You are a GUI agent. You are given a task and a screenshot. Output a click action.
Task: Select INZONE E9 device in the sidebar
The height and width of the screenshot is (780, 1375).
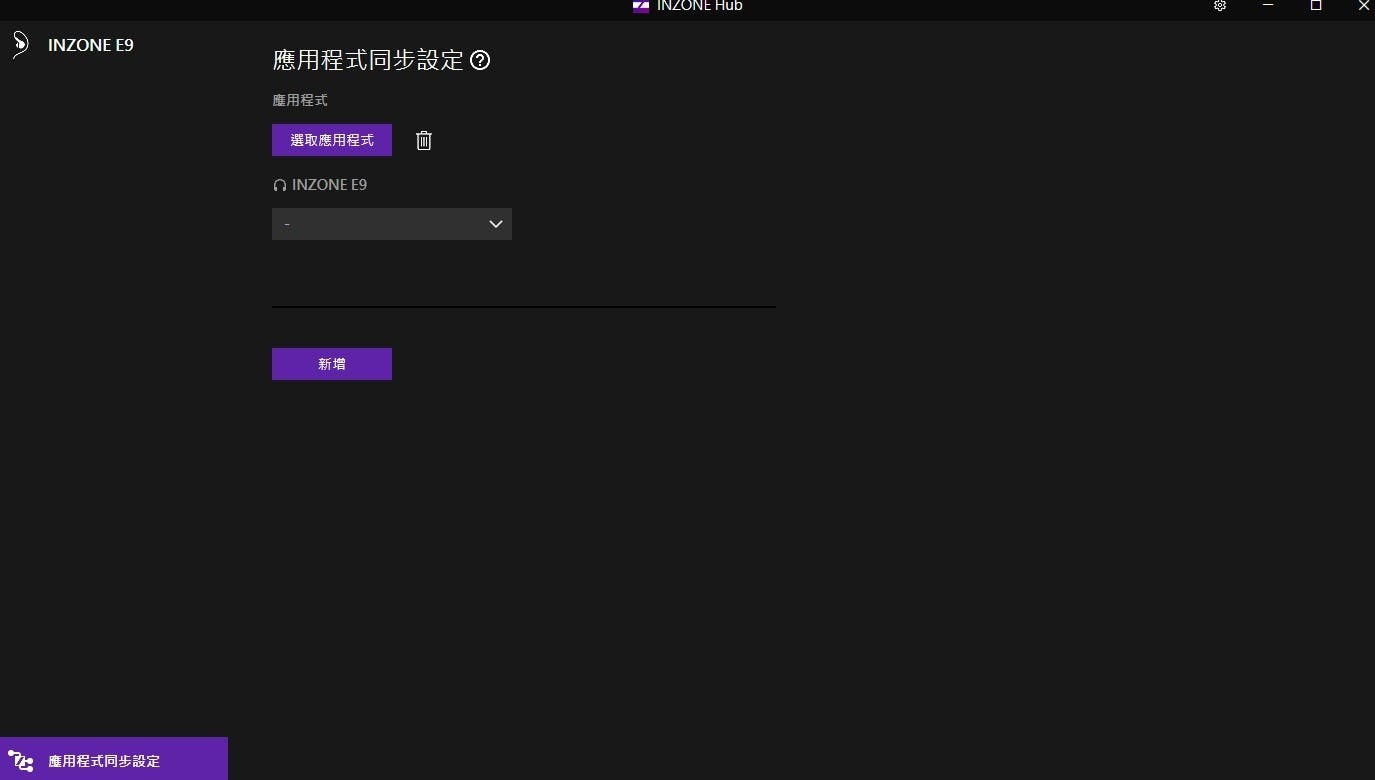coord(91,45)
